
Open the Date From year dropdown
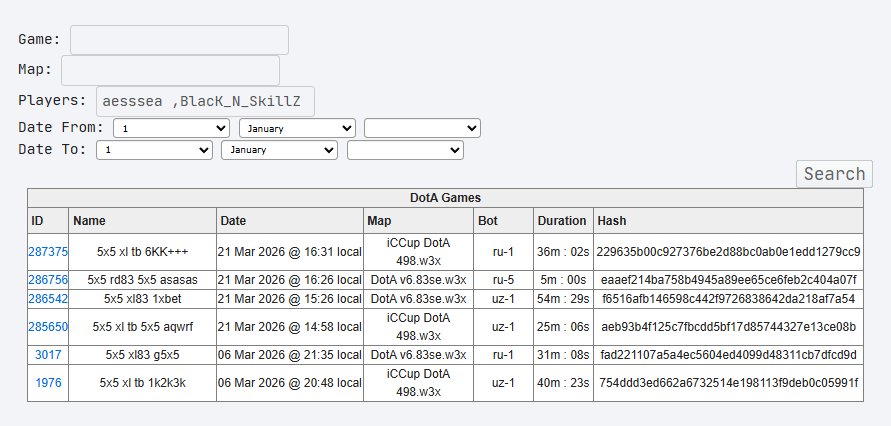pos(422,128)
